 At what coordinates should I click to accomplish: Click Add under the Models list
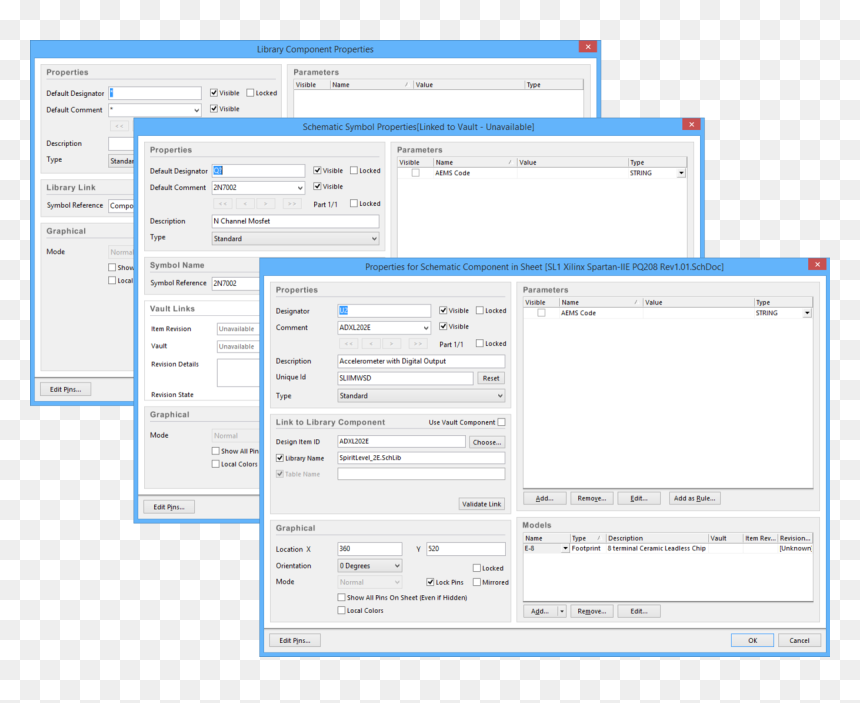[540, 611]
